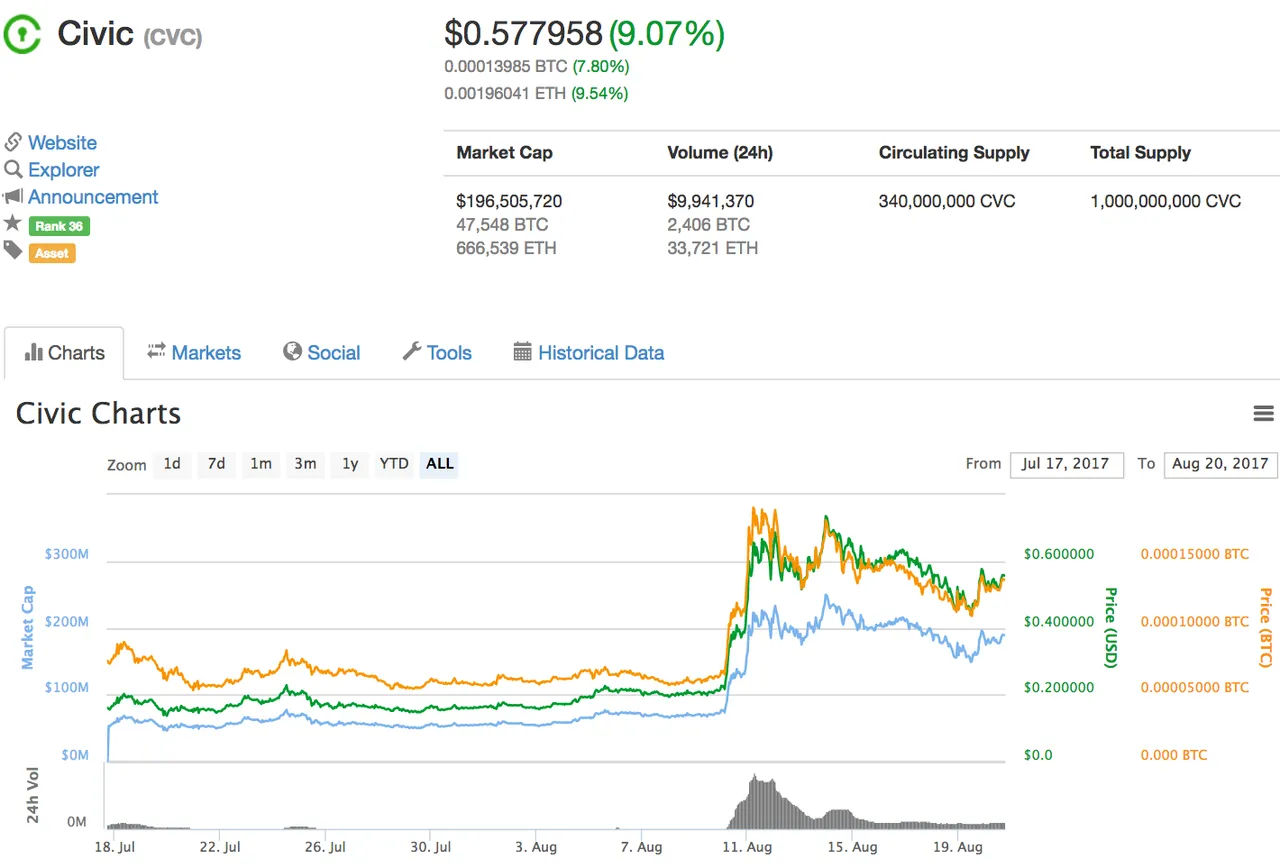Click the megaphone icon beside Announcement

(13, 196)
